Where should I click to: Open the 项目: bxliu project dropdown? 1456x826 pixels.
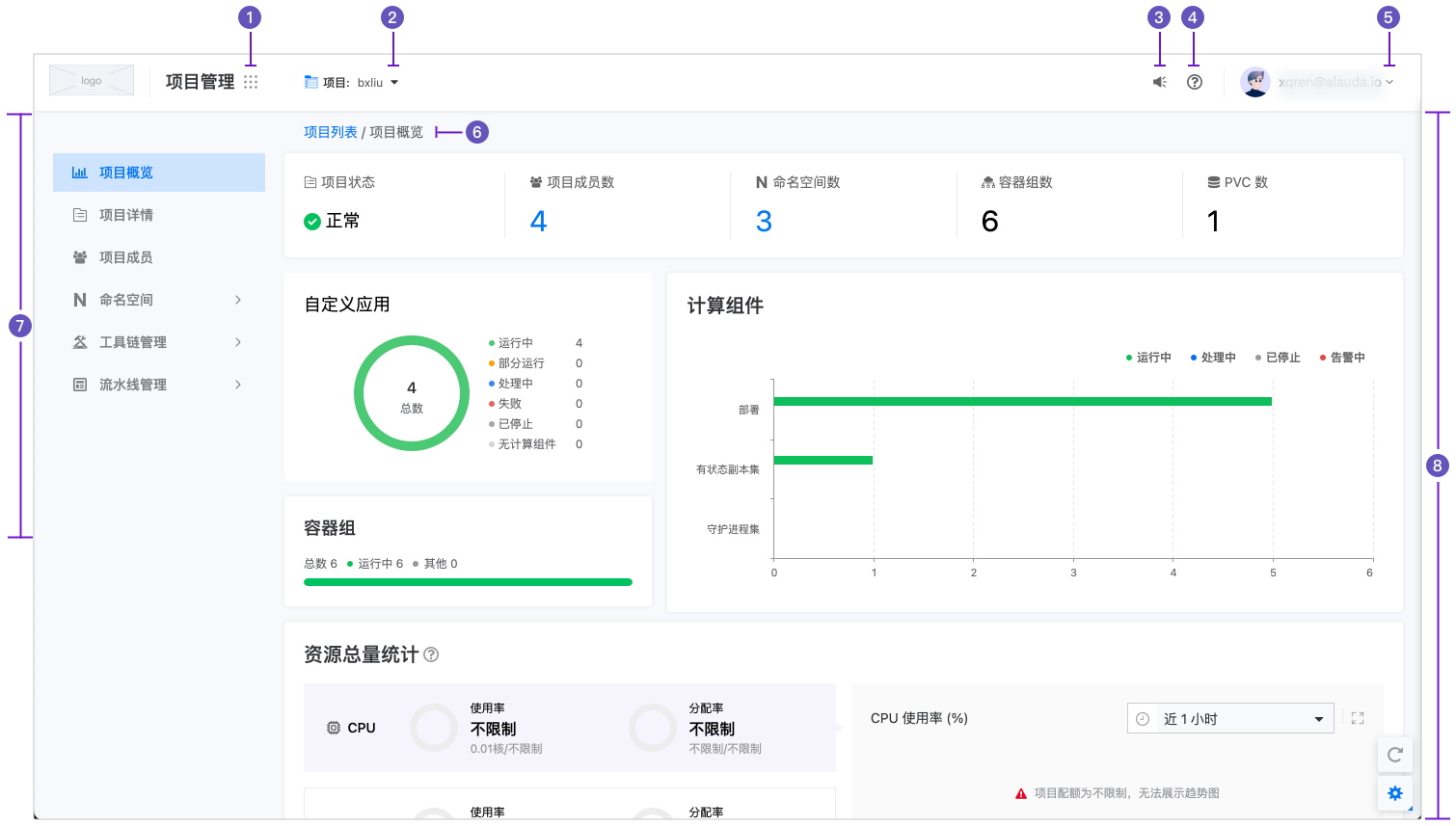[x=351, y=83]
